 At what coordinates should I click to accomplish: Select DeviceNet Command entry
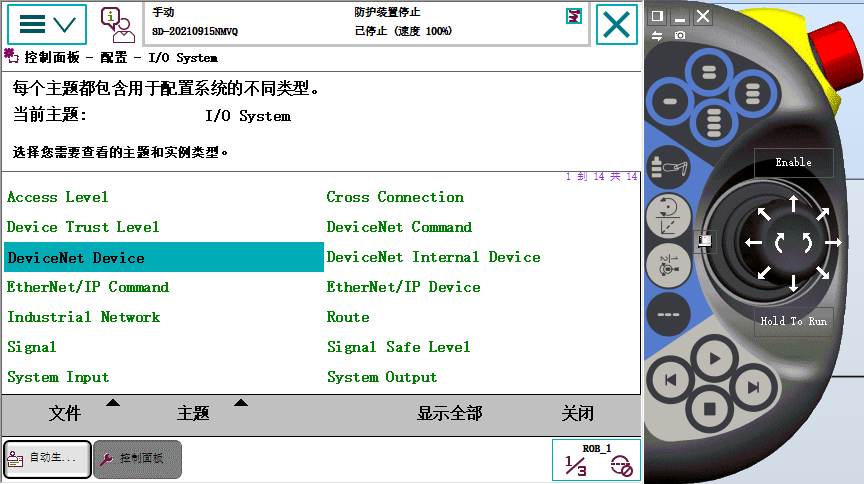click(x=399, y=227)
